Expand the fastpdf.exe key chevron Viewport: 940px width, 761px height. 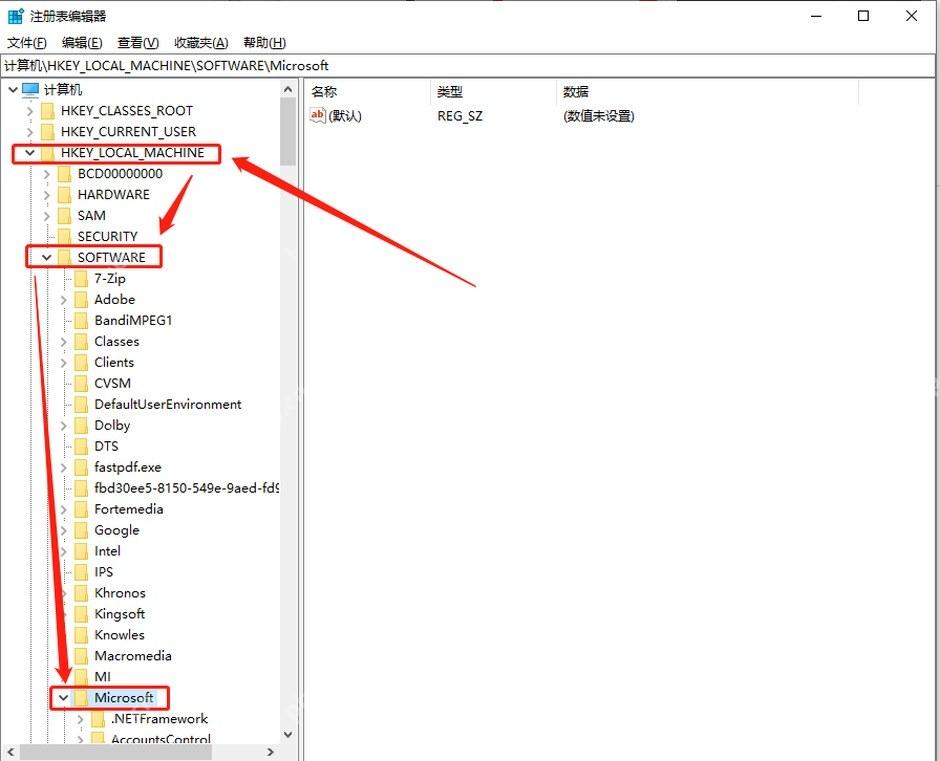pos(64,467)
